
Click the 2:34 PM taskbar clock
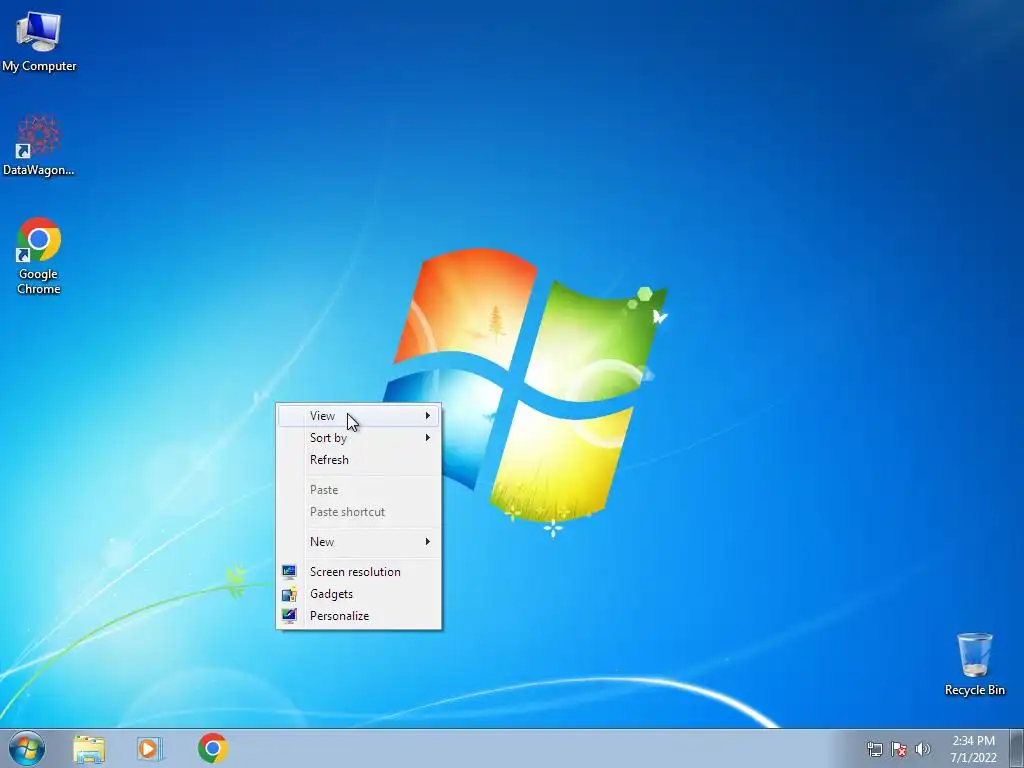pos(973,741)
